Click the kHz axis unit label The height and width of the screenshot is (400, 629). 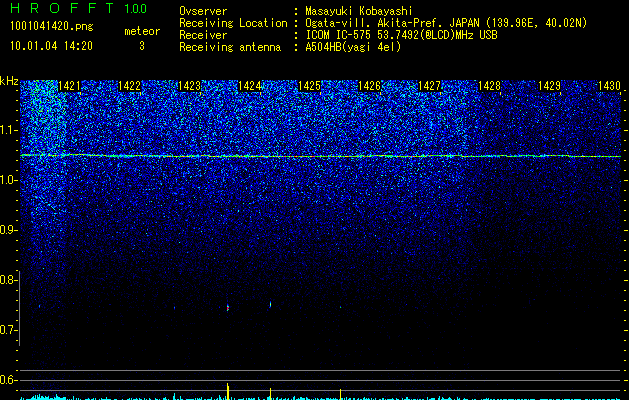9,81
